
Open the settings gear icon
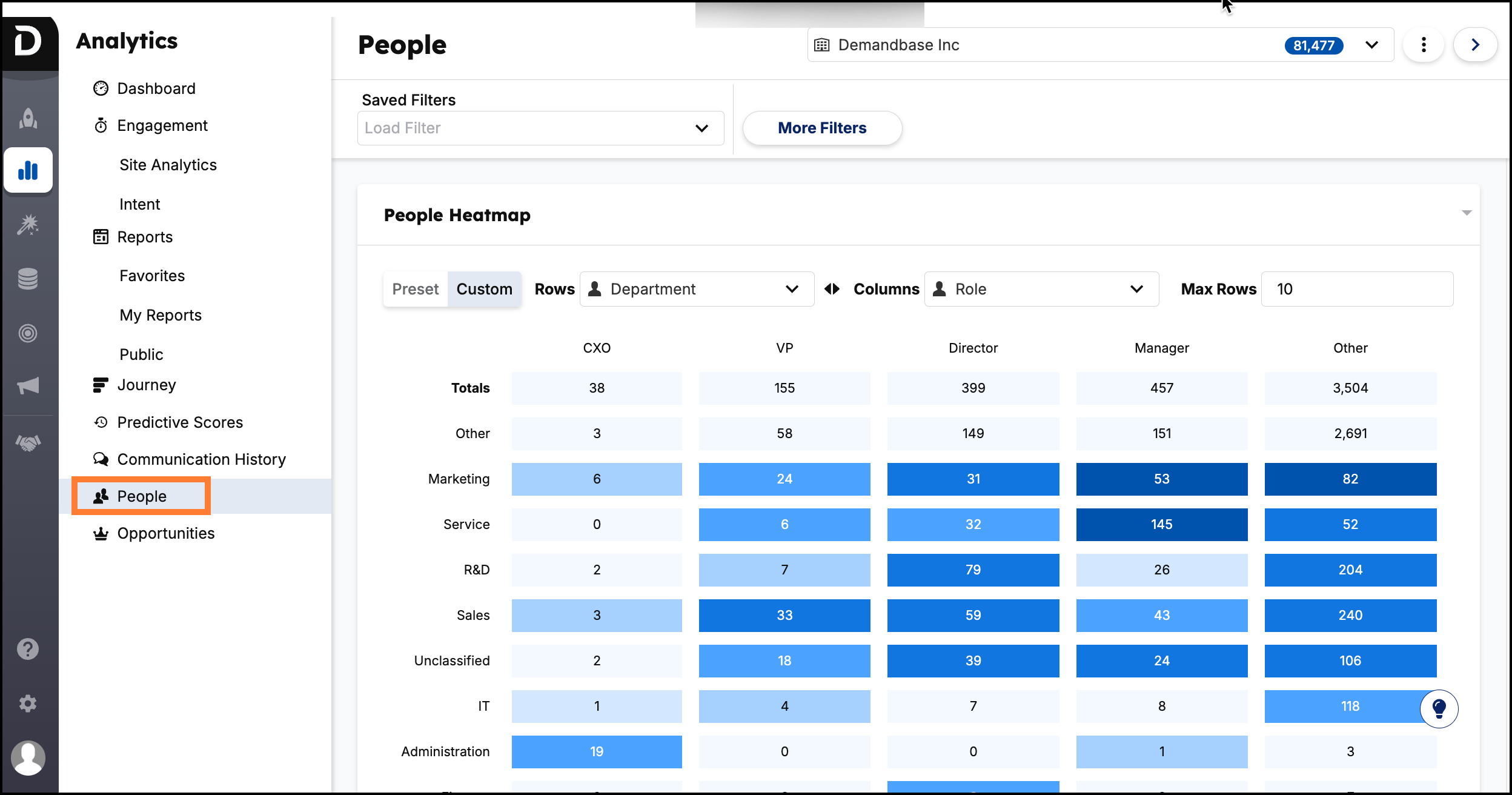(x=28, y=704)
